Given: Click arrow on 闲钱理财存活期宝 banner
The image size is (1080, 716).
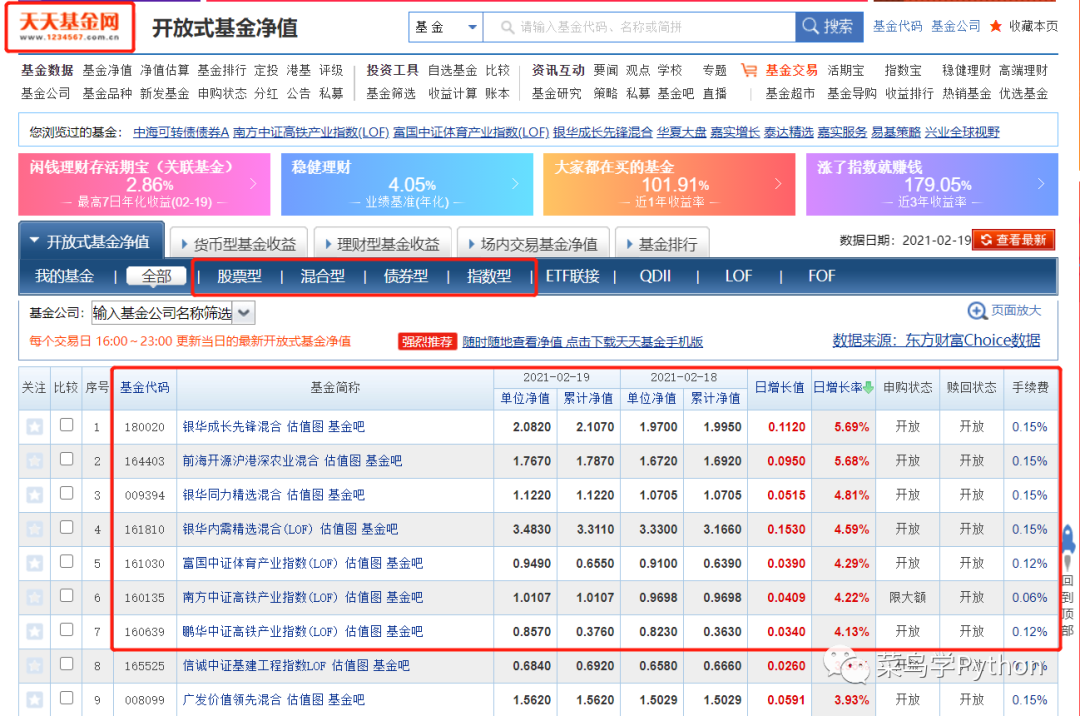Looking at the screenshot, I should tap(253, 184).
